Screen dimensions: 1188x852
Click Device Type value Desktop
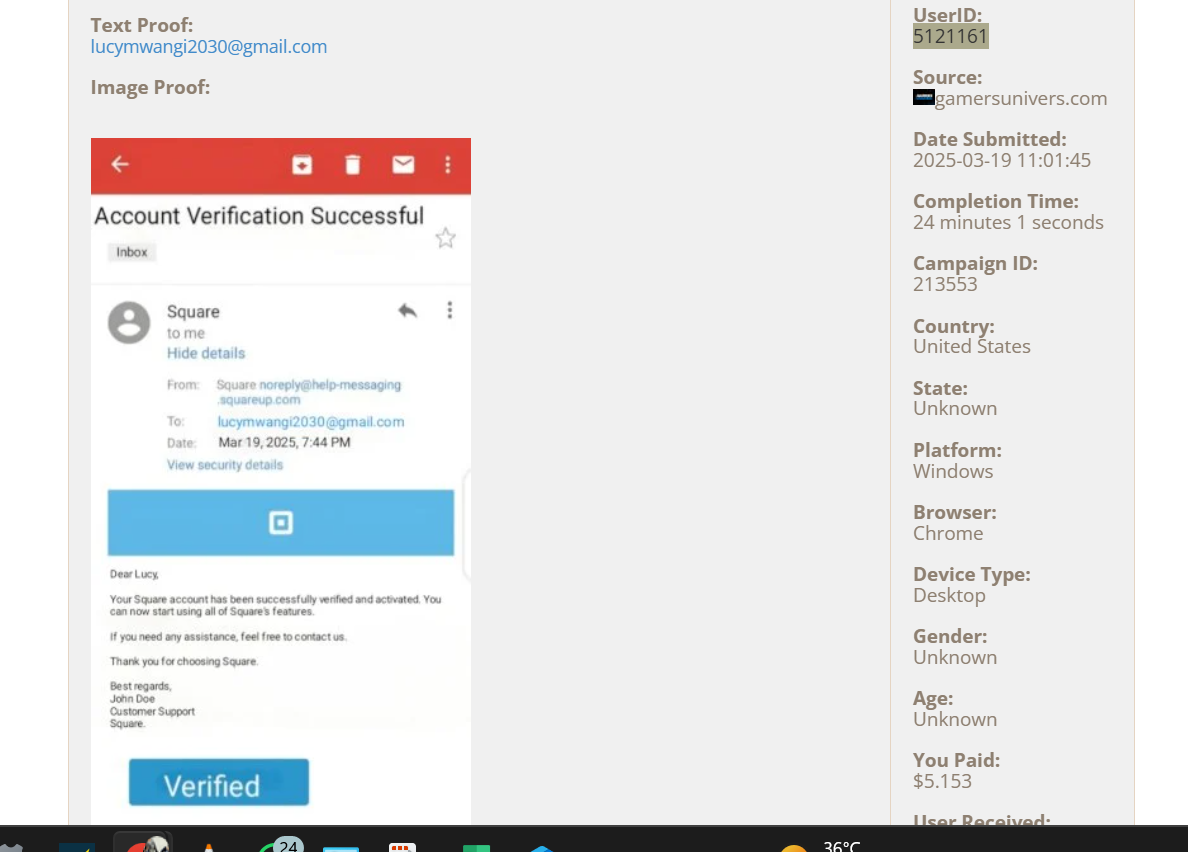click(949, 595)
